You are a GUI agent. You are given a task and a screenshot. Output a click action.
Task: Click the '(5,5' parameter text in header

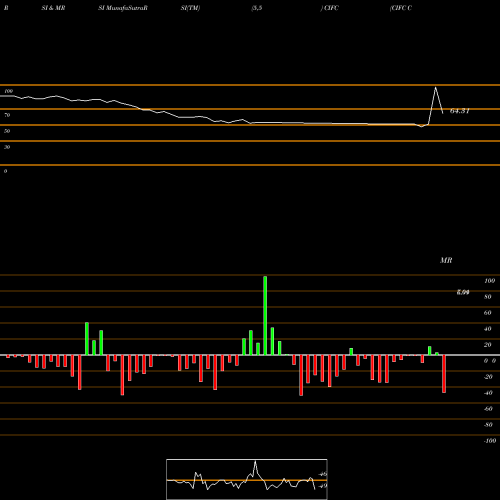tap(257, 8)
